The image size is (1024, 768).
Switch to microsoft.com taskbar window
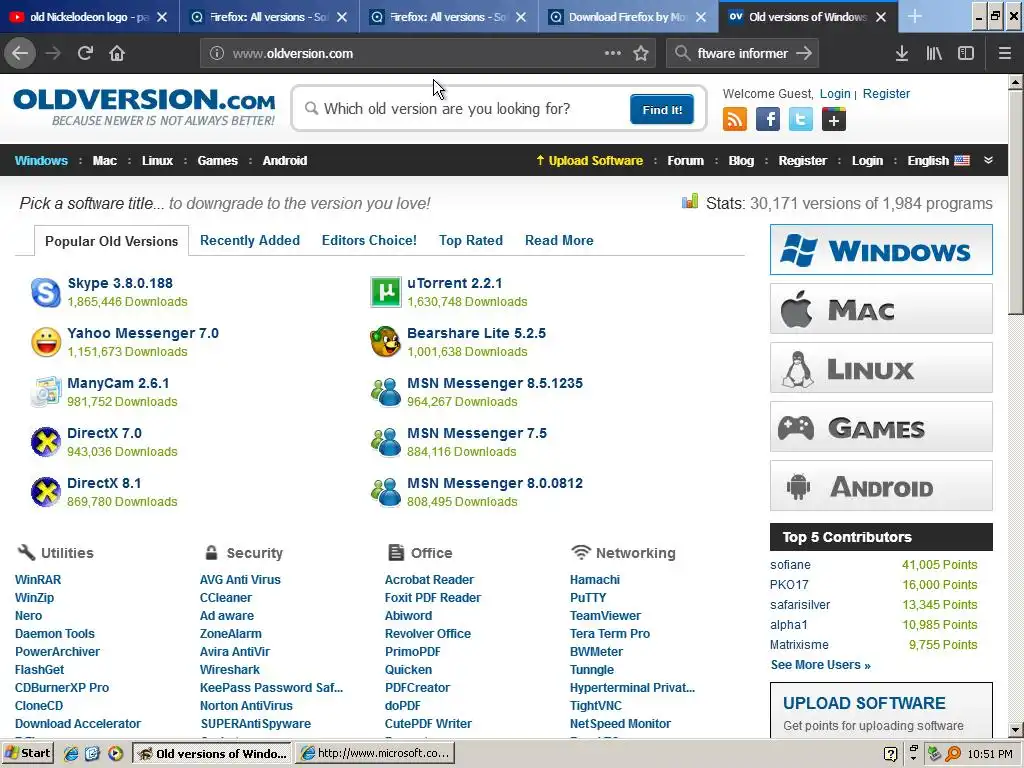click(375, 753)
